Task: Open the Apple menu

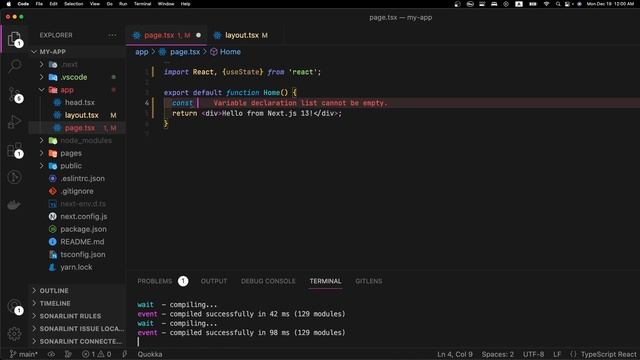Action: pyautogui.click(x=8, y=4)
